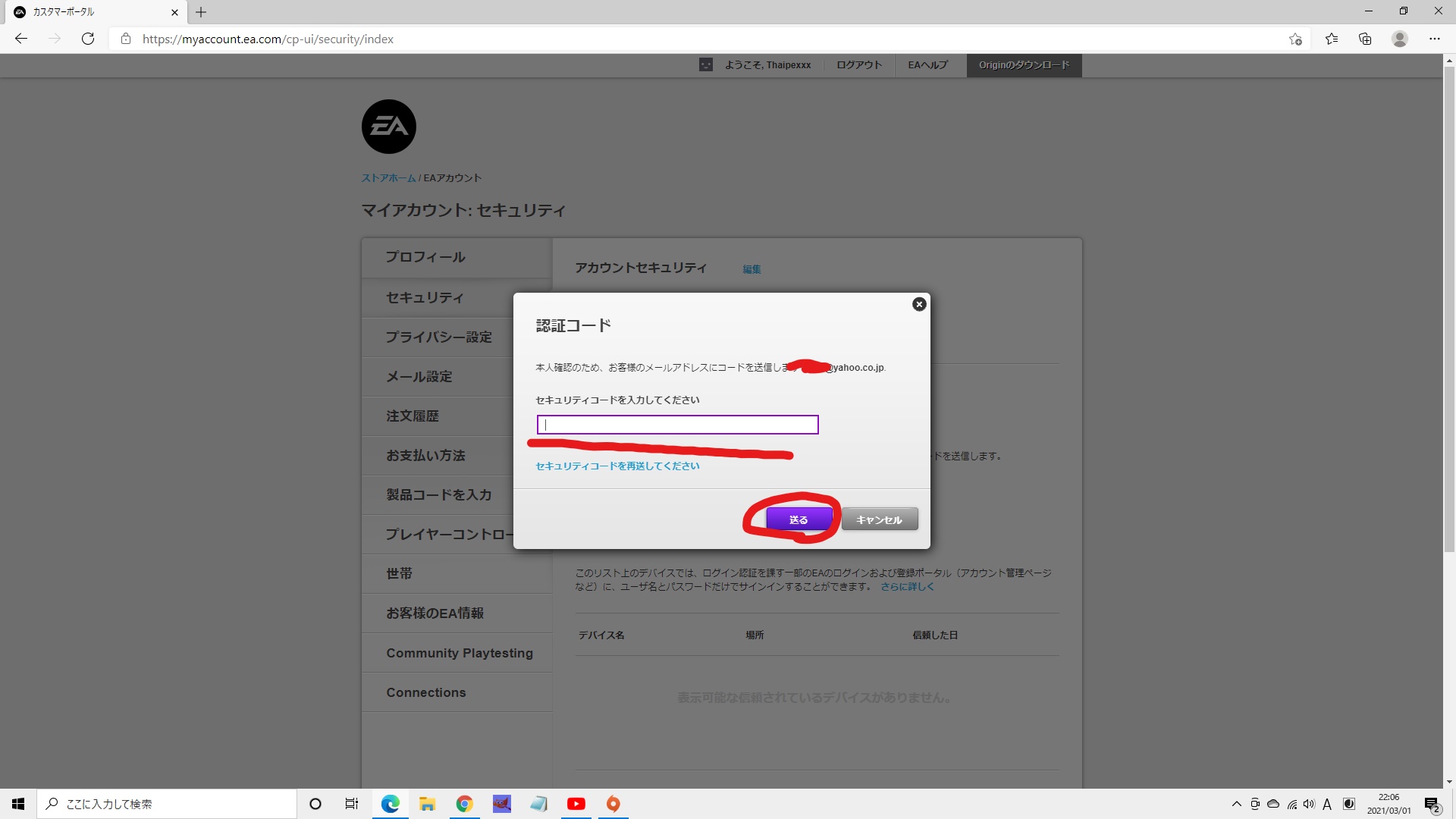
Task: Click the site lock icon in address bar
Action: pyautogui.click(x=126, y=39)
